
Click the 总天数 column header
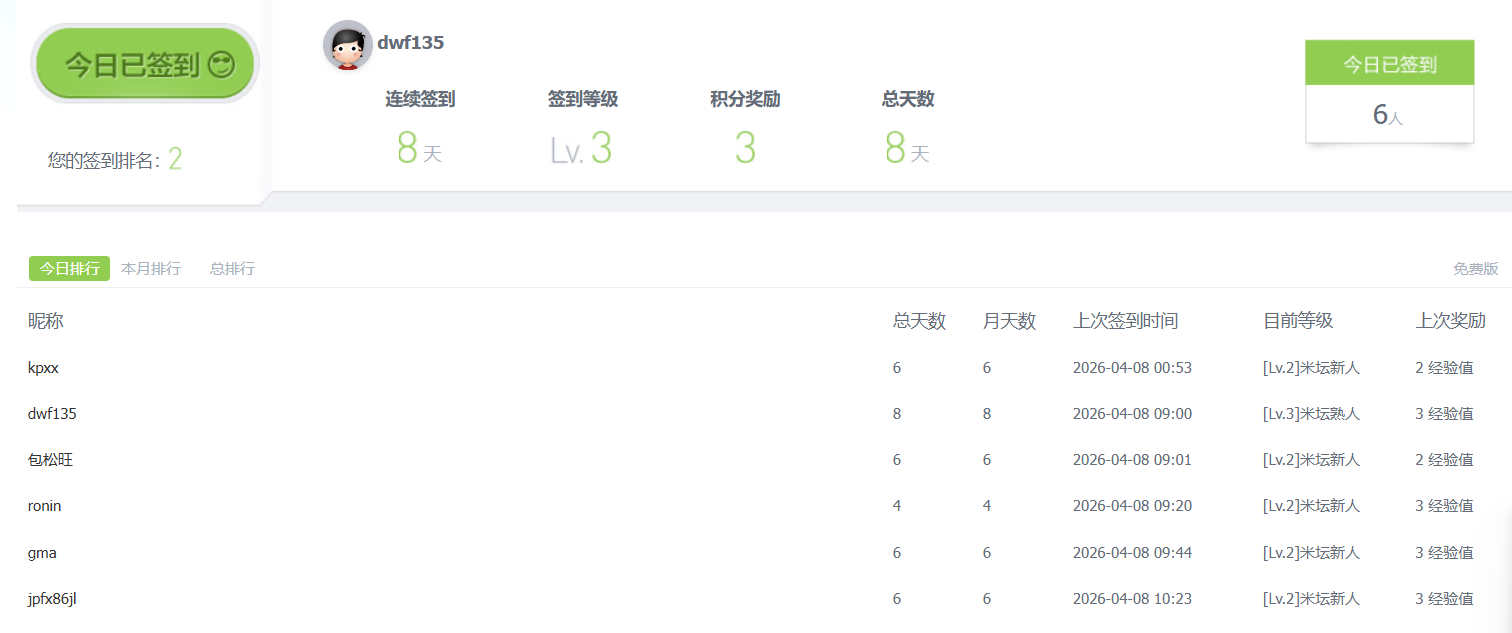point(919,321)
